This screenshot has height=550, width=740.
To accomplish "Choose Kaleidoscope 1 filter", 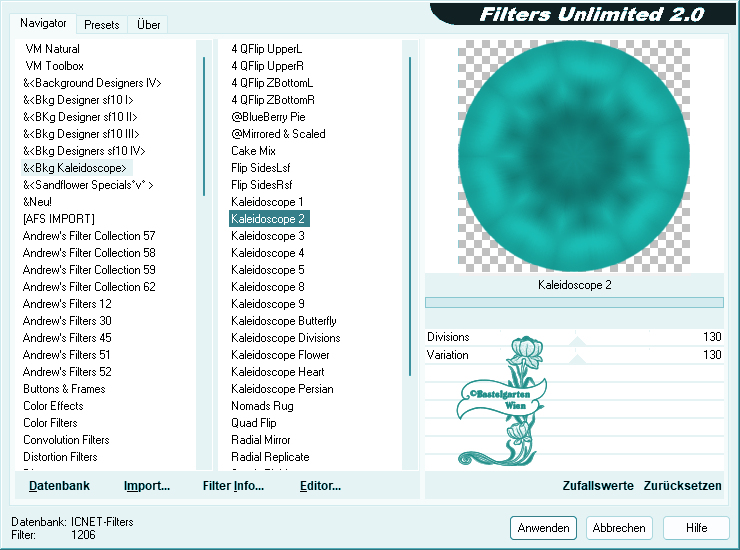I will click(x=267, y=202).
